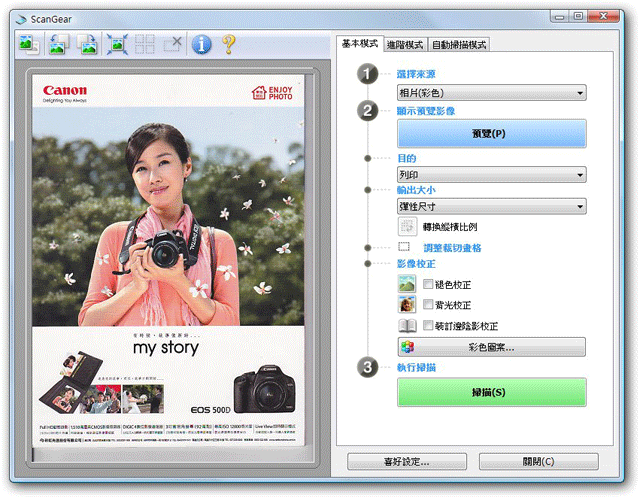Minimize the ScanGear window

coord(560,16)
